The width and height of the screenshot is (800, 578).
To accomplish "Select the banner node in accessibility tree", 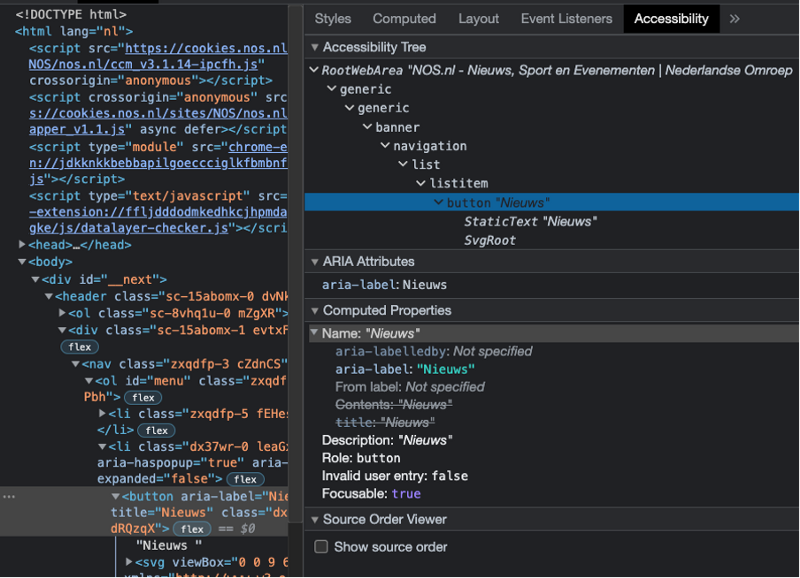I will 397,127.
